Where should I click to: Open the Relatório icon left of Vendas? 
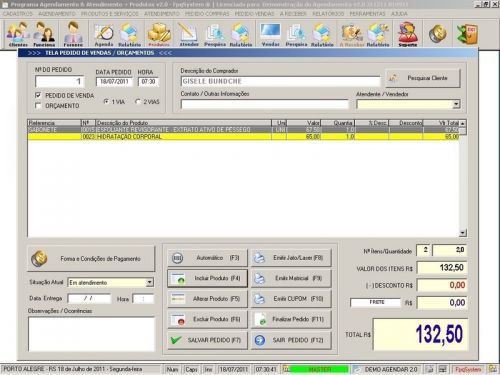(x=241, y=34)
